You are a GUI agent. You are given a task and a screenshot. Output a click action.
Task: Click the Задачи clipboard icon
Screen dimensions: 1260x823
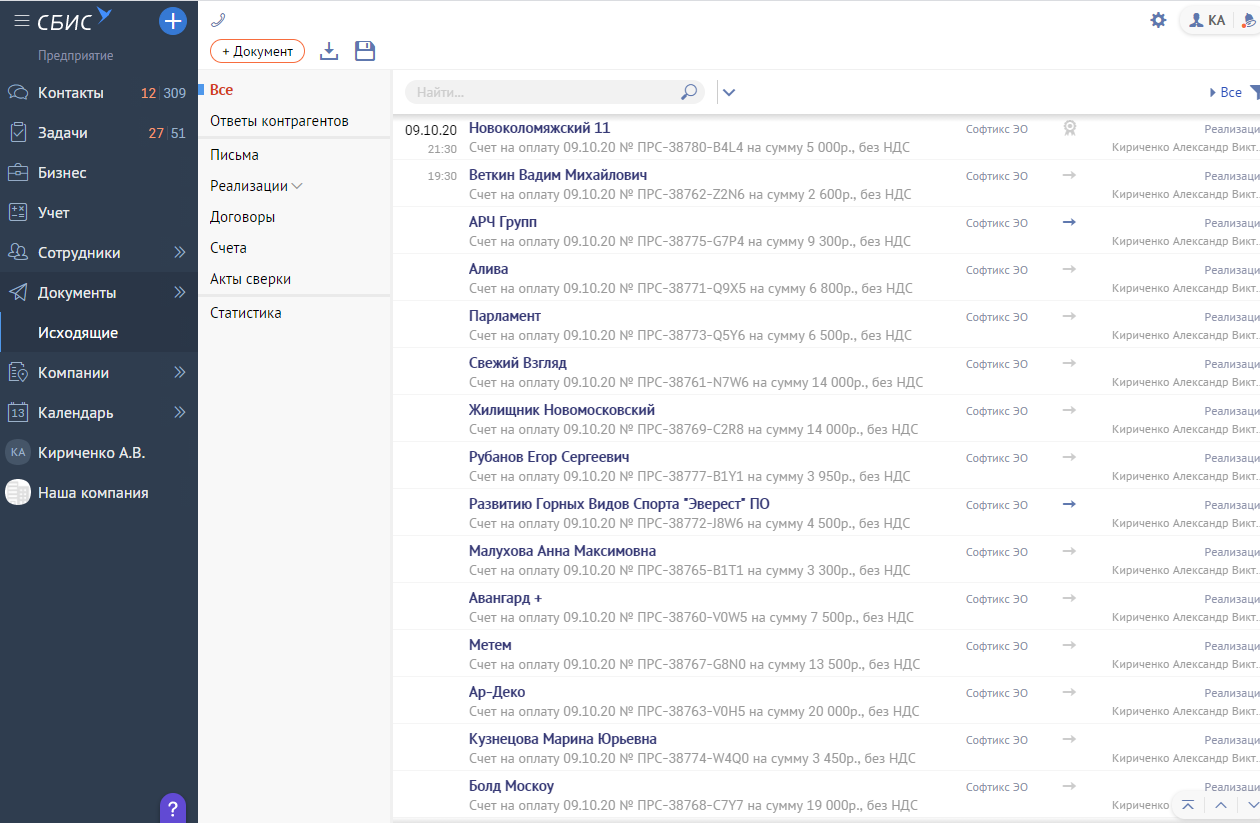[18, 133]
